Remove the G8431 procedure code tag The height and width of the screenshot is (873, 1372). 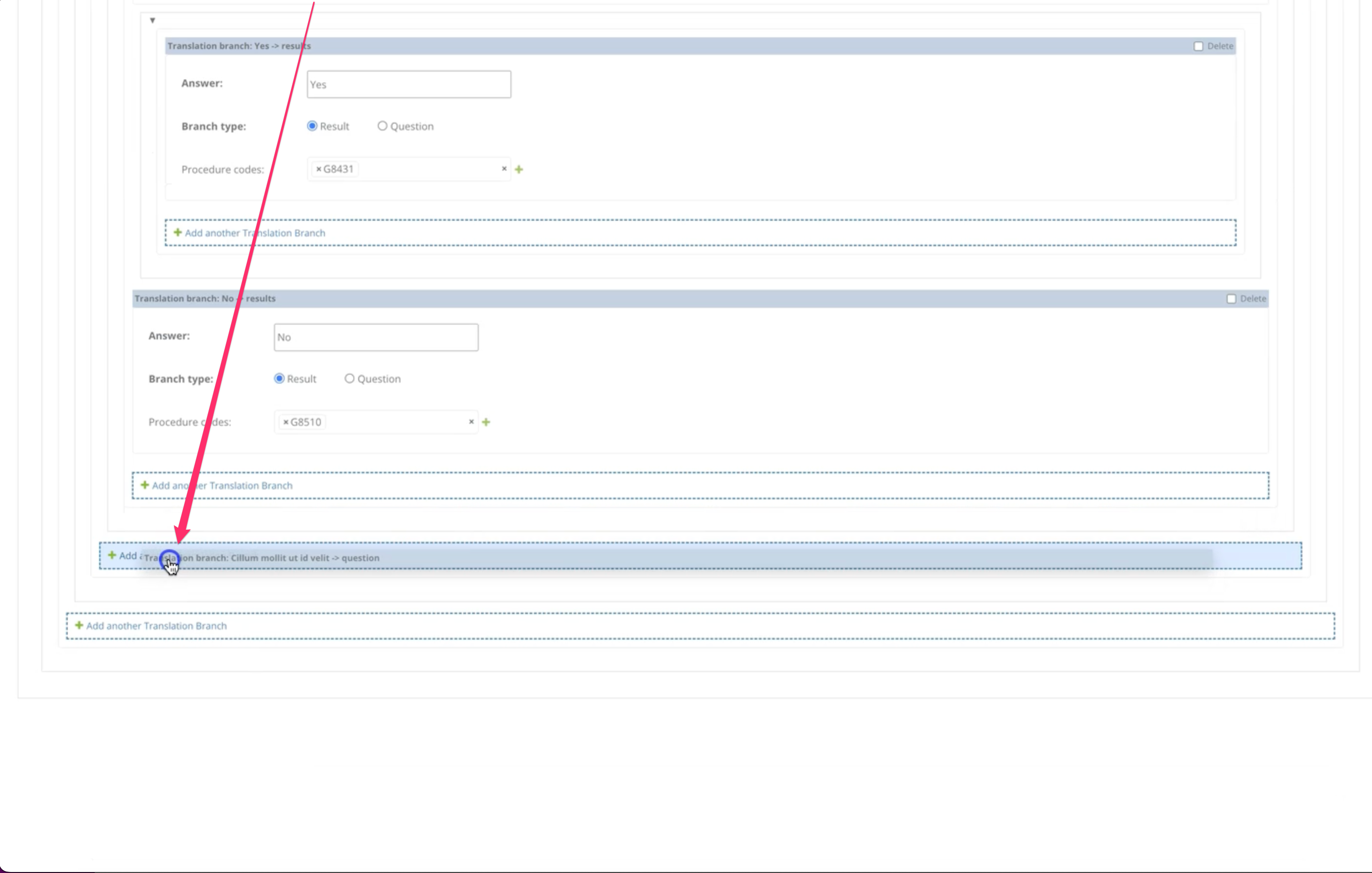point(318,169)
